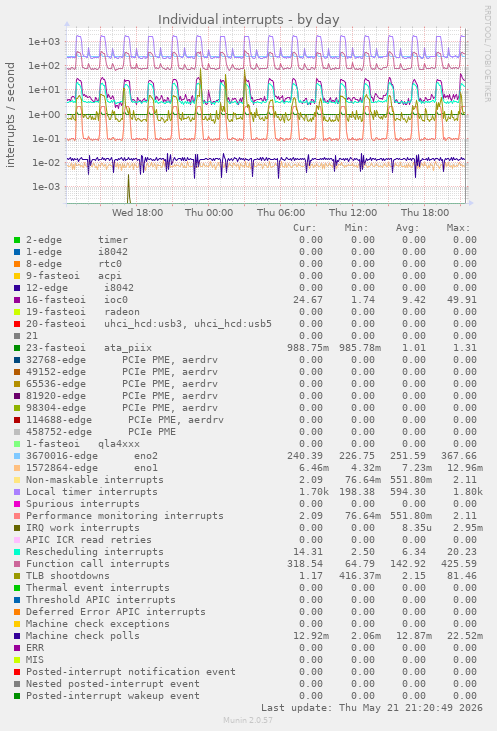Click the TLB shootdowns olive swatch
Screen dimensions: 497x731
pos(17,576)
